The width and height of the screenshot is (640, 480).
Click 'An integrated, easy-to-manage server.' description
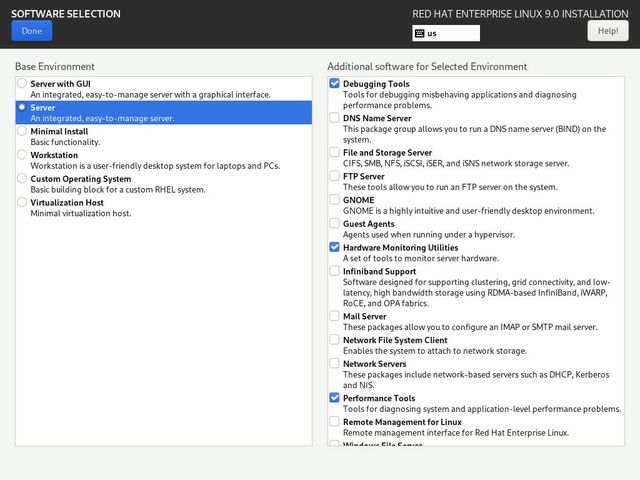[102, 118]
